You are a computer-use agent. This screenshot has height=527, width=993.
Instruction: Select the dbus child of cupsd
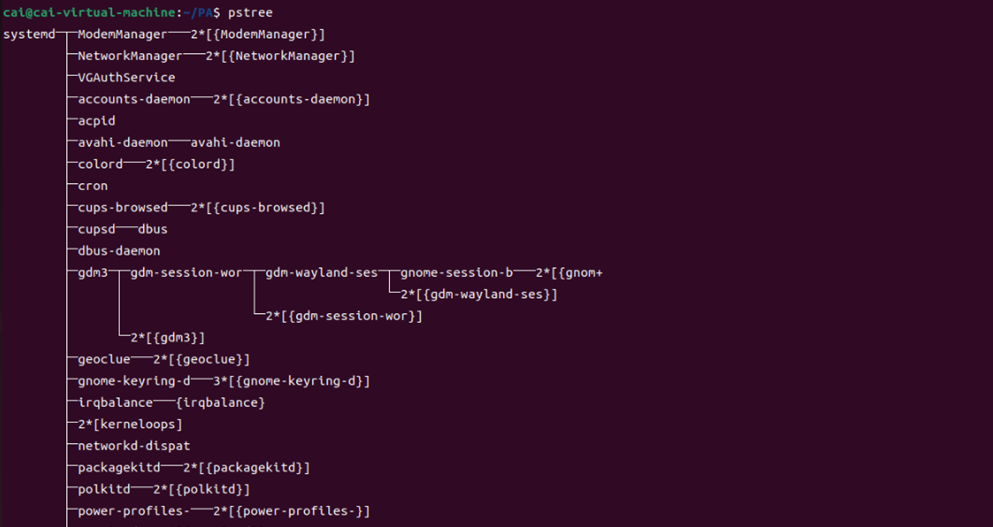153,229
